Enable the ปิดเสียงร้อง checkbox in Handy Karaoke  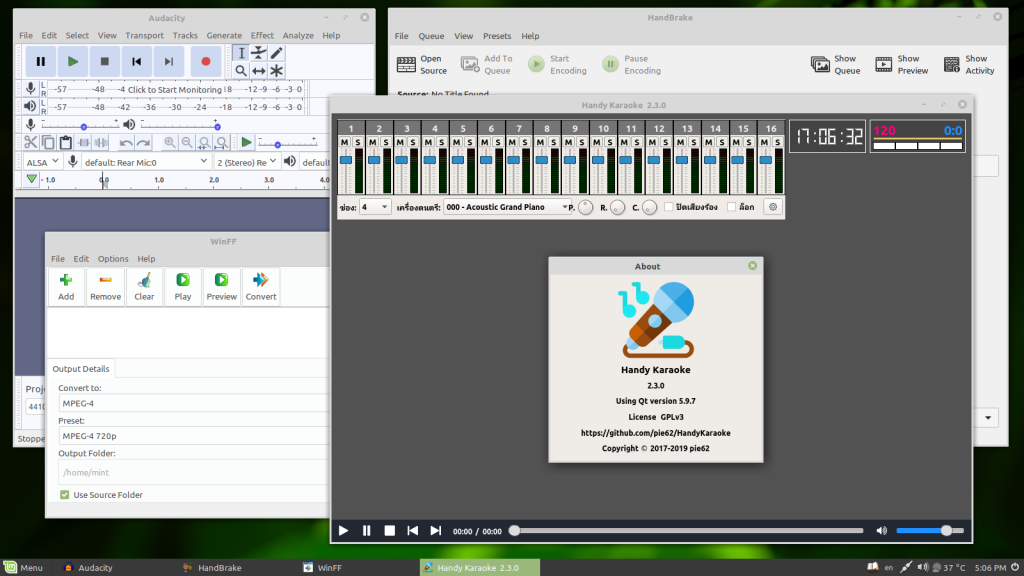(x=668, y=206)
